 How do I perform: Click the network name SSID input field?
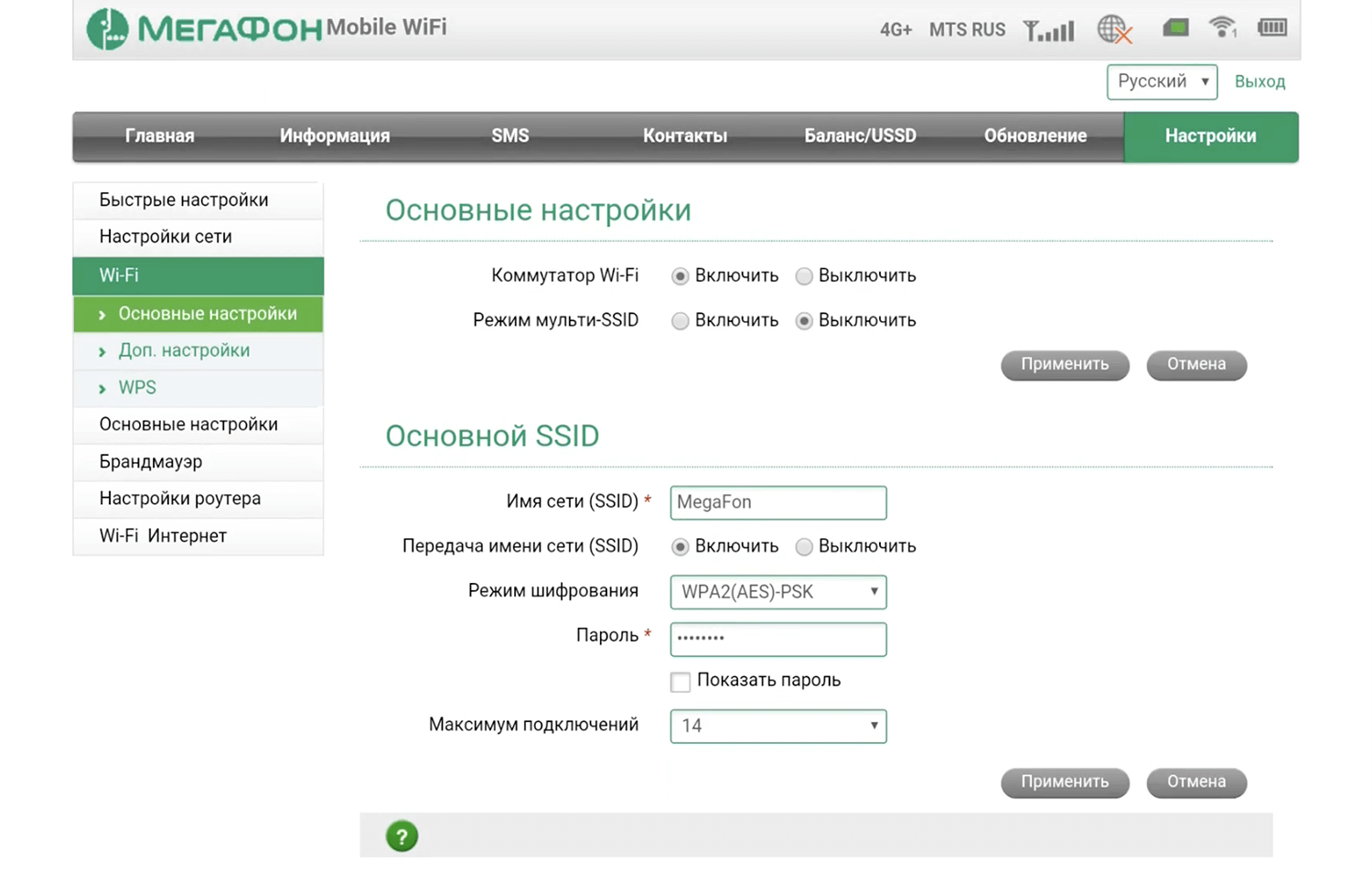(777, 502)
